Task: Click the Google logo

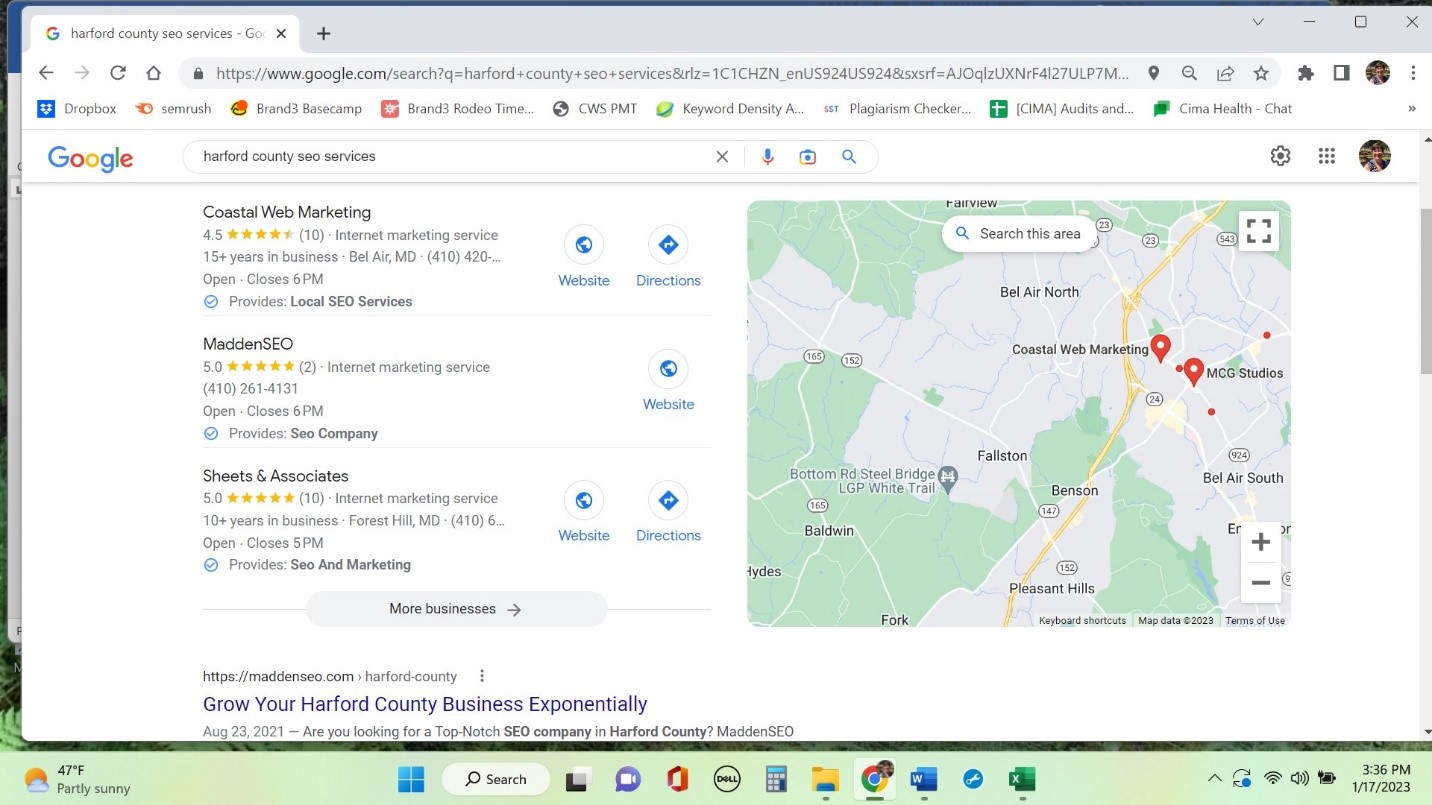Action: [90, 158]
